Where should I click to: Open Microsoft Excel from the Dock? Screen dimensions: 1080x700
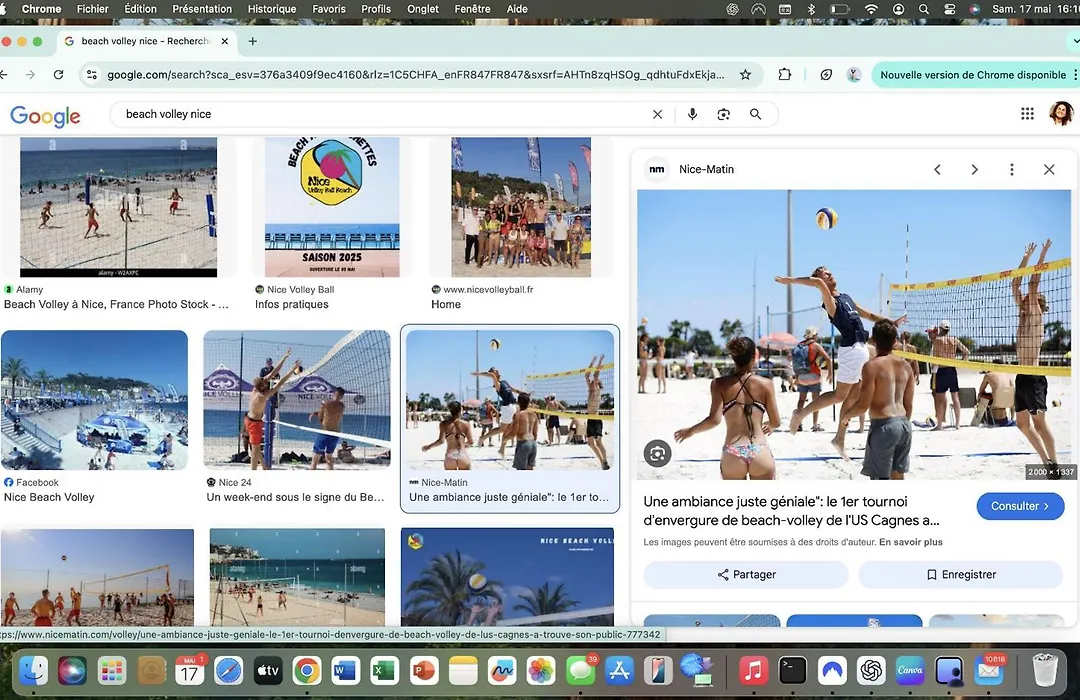point(384,670)
